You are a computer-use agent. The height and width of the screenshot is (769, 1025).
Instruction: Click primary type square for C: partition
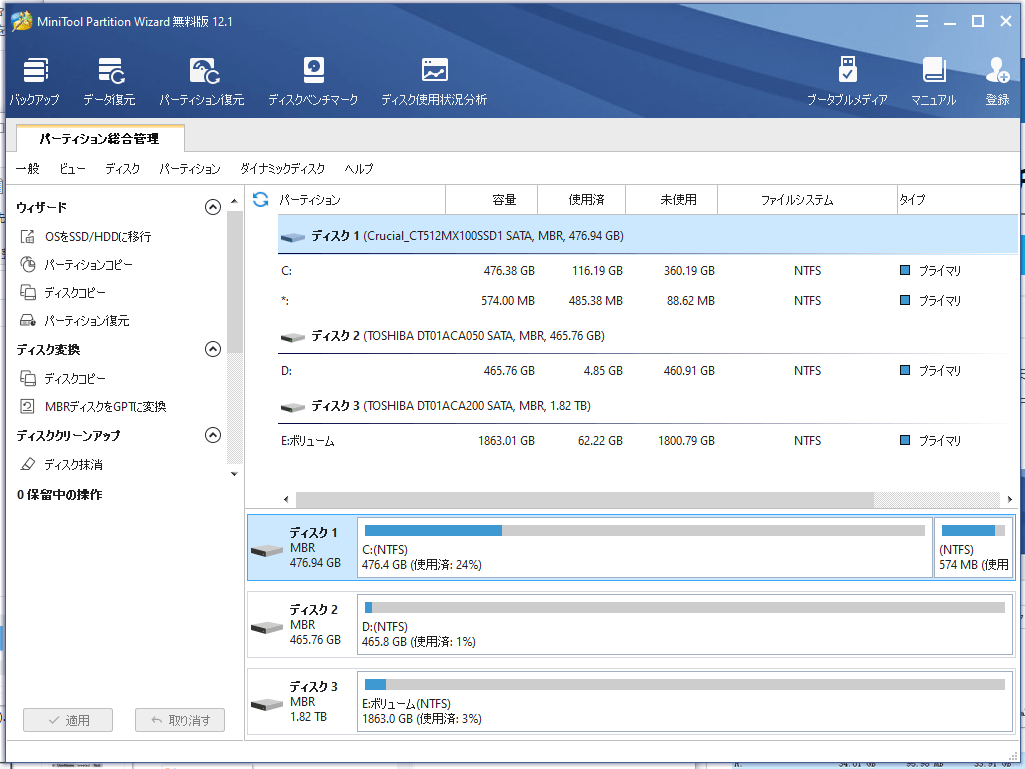905,269
